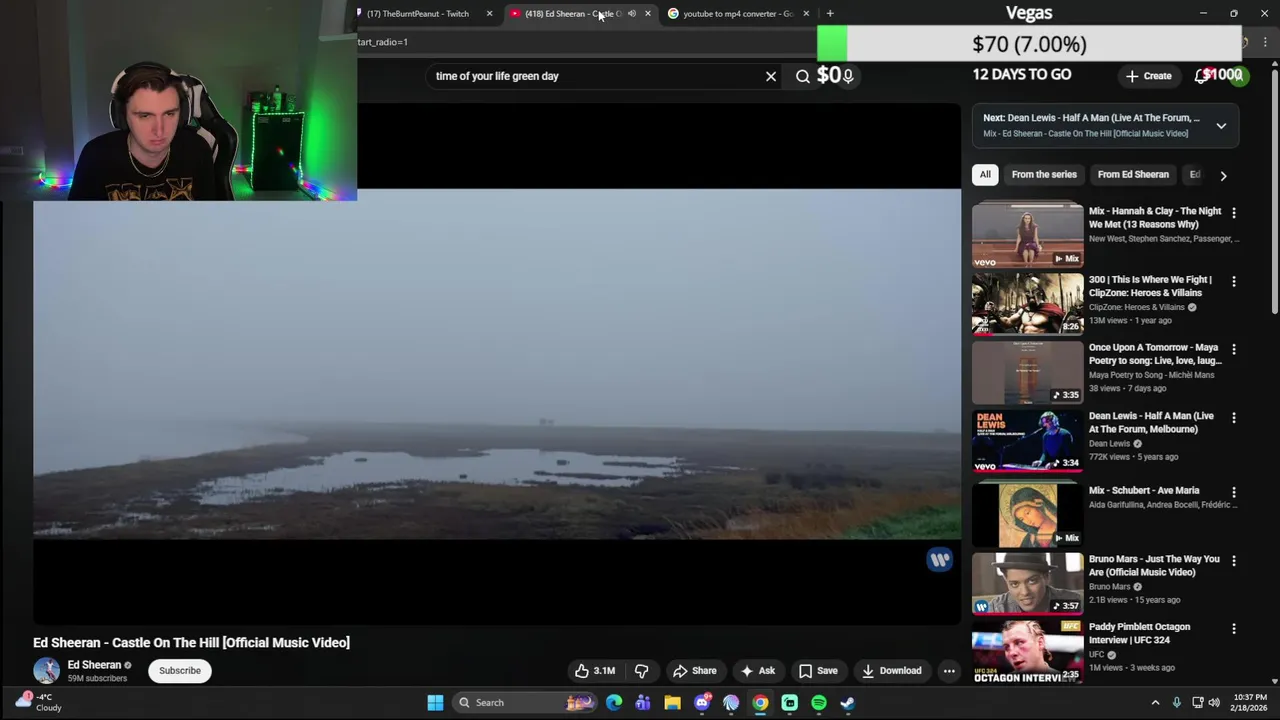Image resolution: width=1280 pixels, height=720 pixels.
Task: Open options for Once Upon A Tomorrow video
Action: click(1234, 349)
